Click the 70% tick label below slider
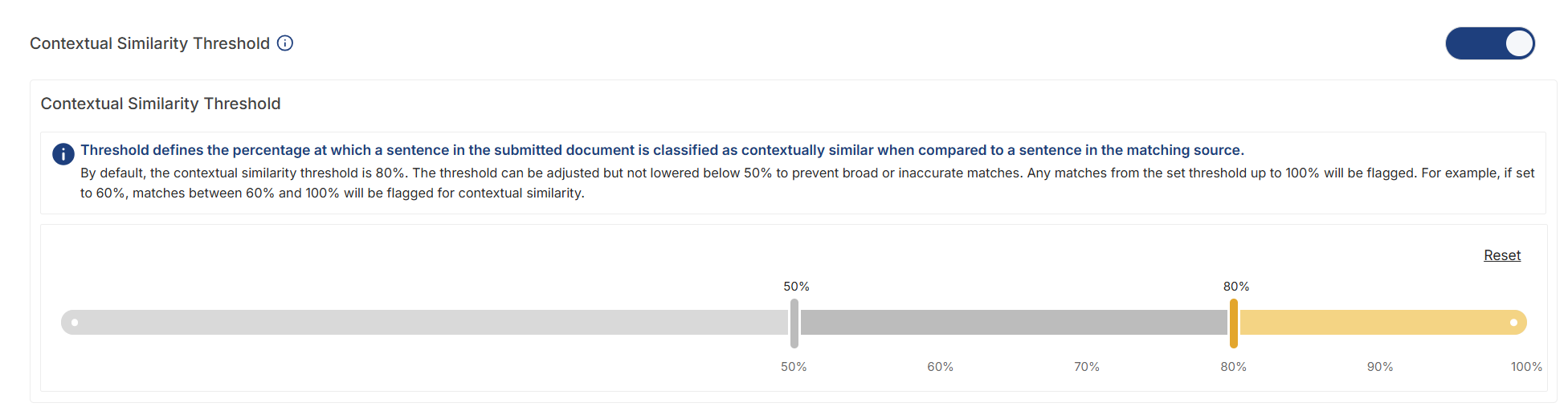1568x407 pixels. pyautogui.click(x=1087, y=367)
